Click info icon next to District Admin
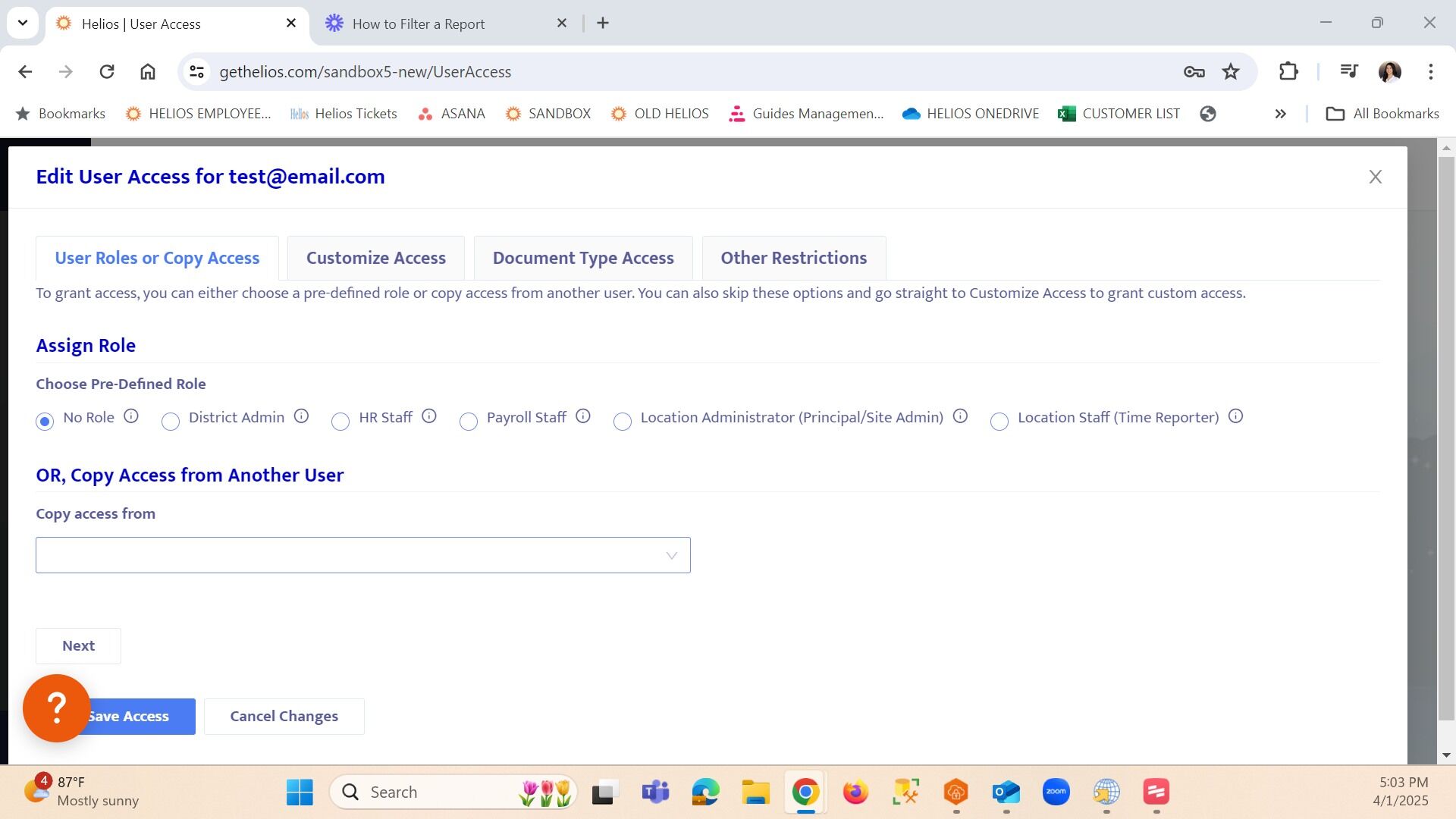The height and width of the screenshot is (819, 1456). [301, 416]
